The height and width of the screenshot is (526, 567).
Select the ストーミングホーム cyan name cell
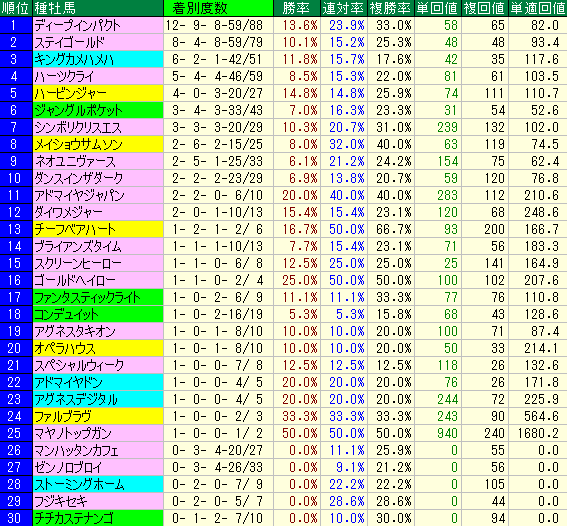pos(98,484)
